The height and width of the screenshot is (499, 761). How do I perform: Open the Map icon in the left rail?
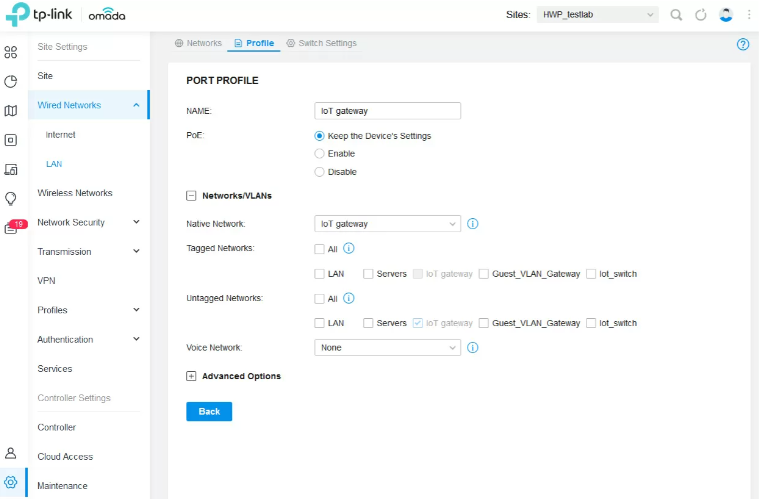[11, 111]
